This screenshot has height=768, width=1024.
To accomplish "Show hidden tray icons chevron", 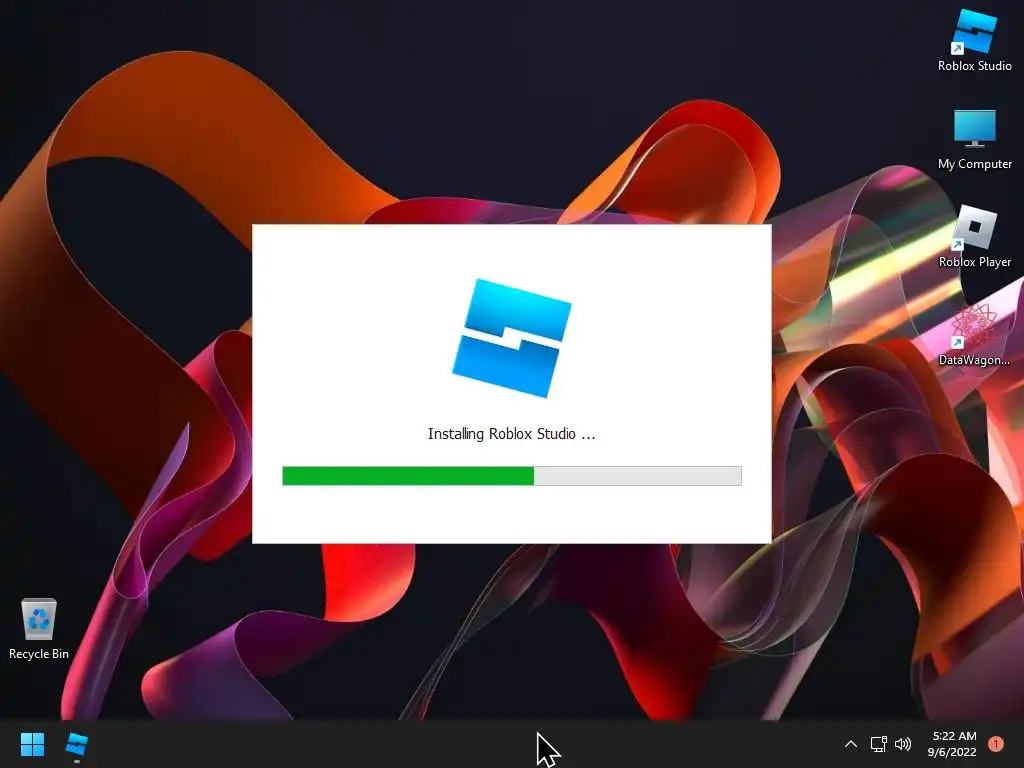I will click(x=850, y=744).
